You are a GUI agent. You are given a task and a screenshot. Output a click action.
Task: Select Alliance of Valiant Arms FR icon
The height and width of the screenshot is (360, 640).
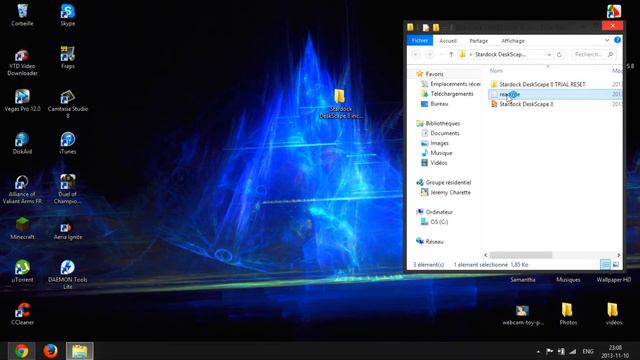22,189
